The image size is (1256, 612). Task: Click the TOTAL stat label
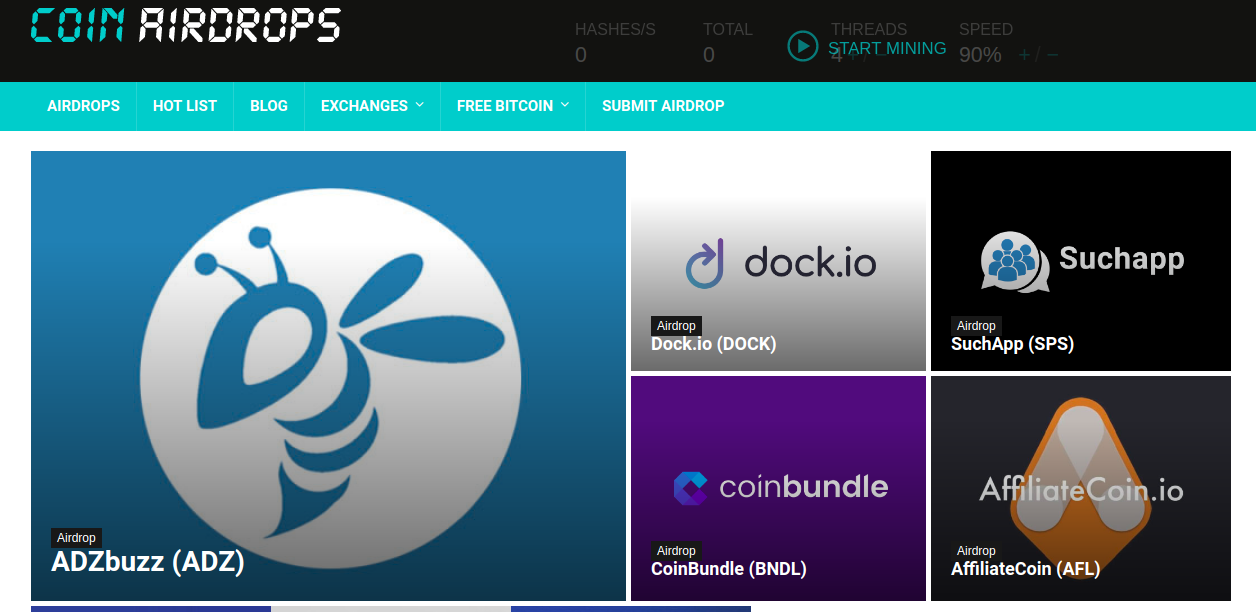728,30
